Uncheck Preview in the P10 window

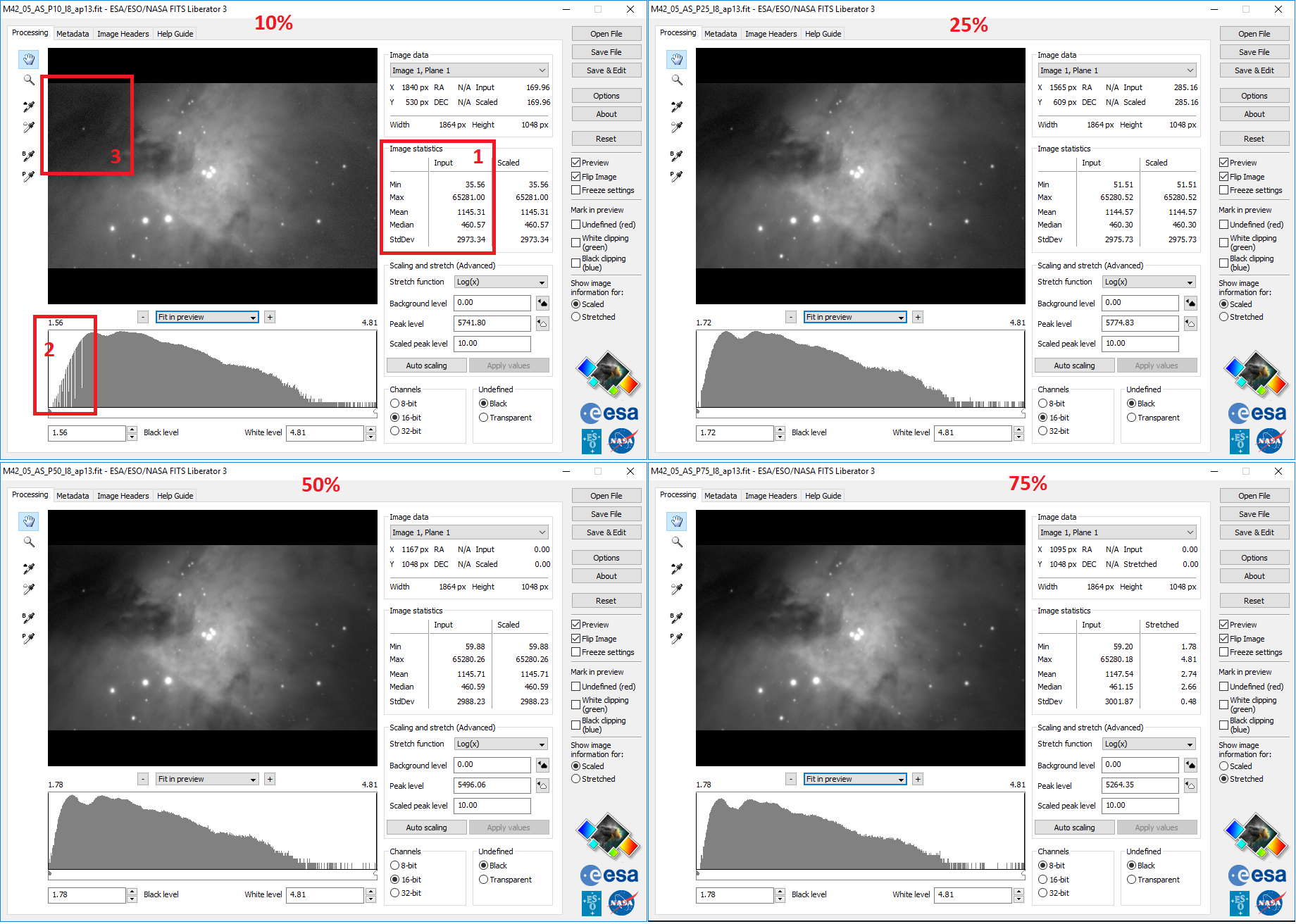pyautogui.click(x=576, y=163)
